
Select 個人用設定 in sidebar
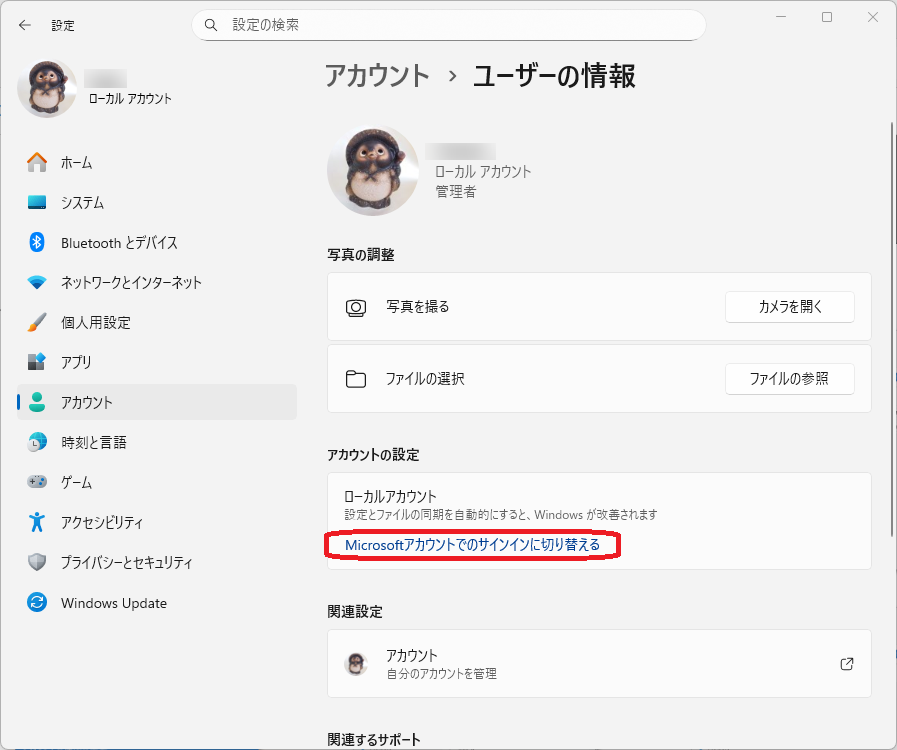click(x=157, y=323)
